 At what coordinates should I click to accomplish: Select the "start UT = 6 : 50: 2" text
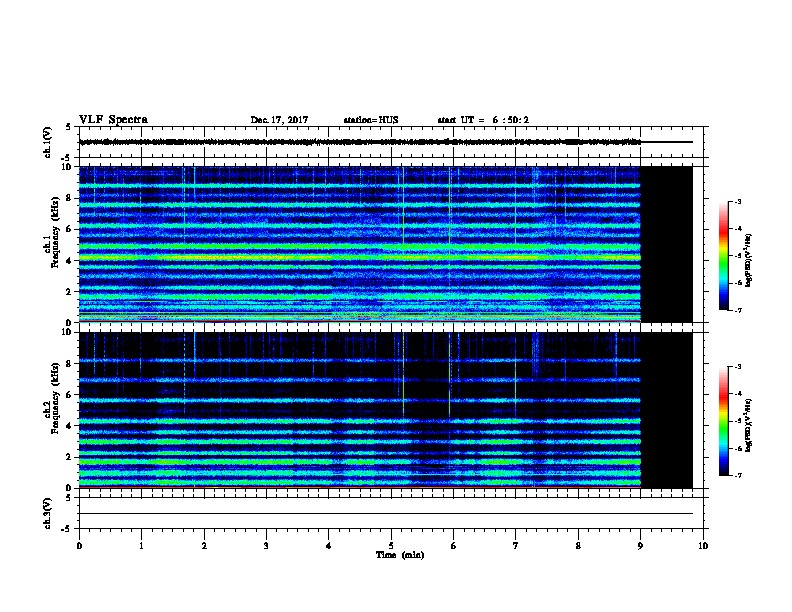coord(483,120)
